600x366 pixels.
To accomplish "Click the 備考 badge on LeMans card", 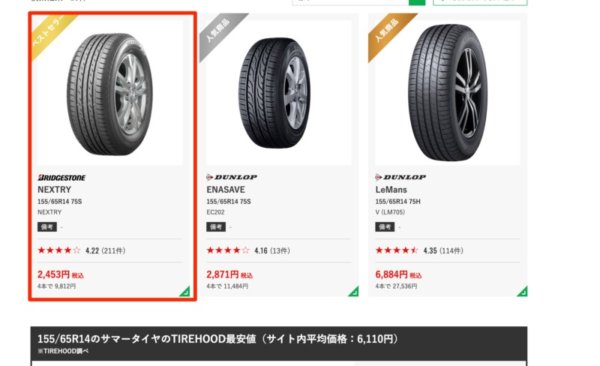I will [x=385, y=227].
